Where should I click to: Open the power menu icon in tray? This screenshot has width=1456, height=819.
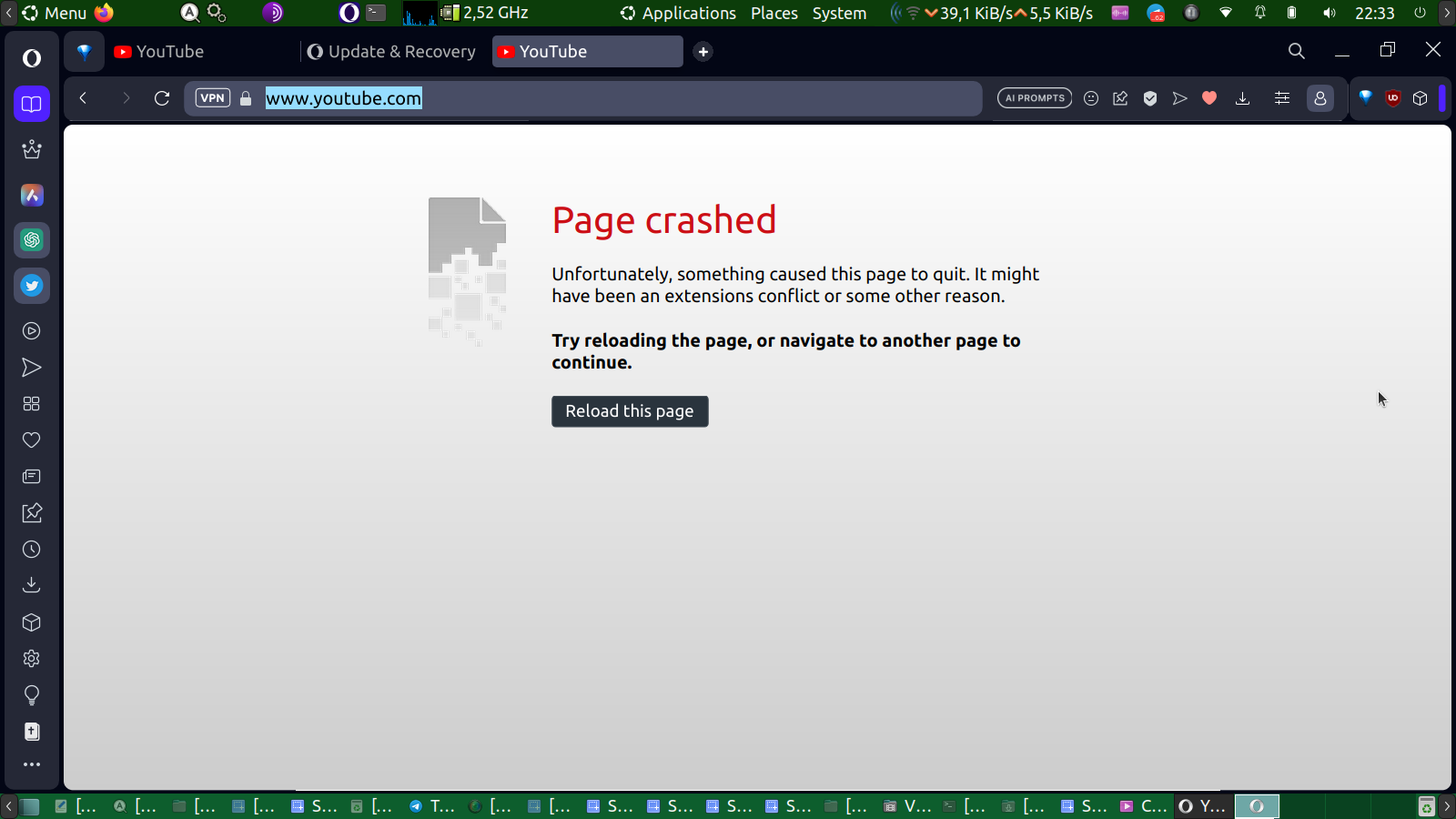(1420, 13)
